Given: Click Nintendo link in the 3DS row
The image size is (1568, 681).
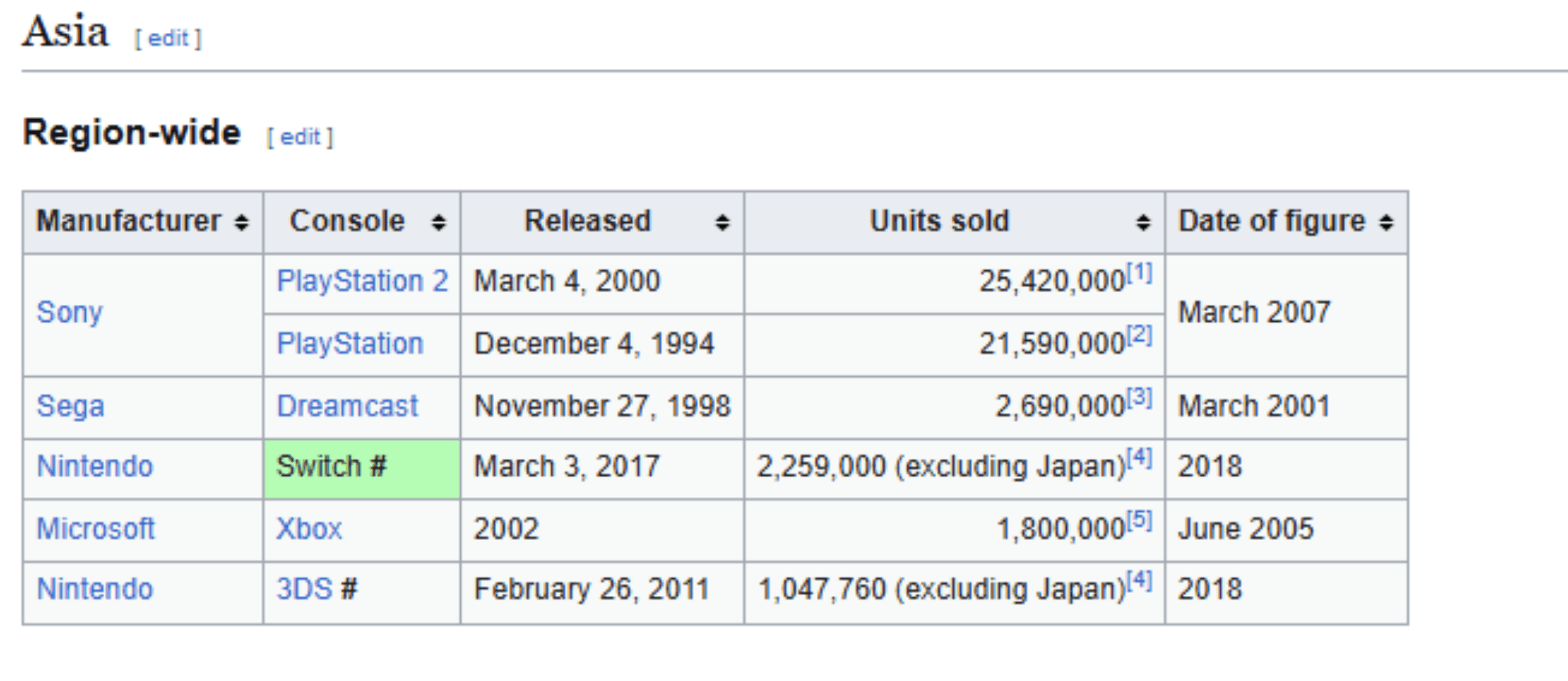Looking at the screenshot, I should click(x=95, y=589).
